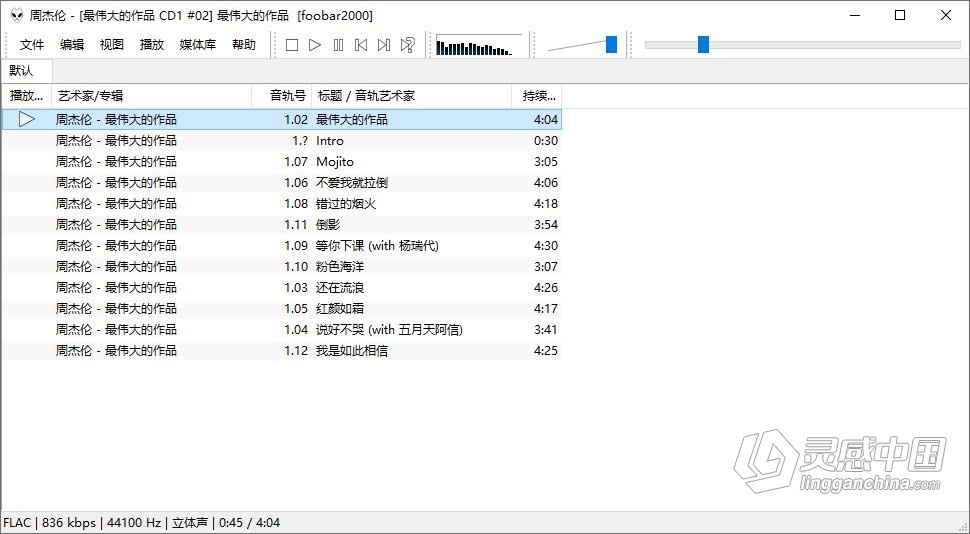Click the status bar playback info
Viewport: 970px width, 534px height.
(142, 523)
